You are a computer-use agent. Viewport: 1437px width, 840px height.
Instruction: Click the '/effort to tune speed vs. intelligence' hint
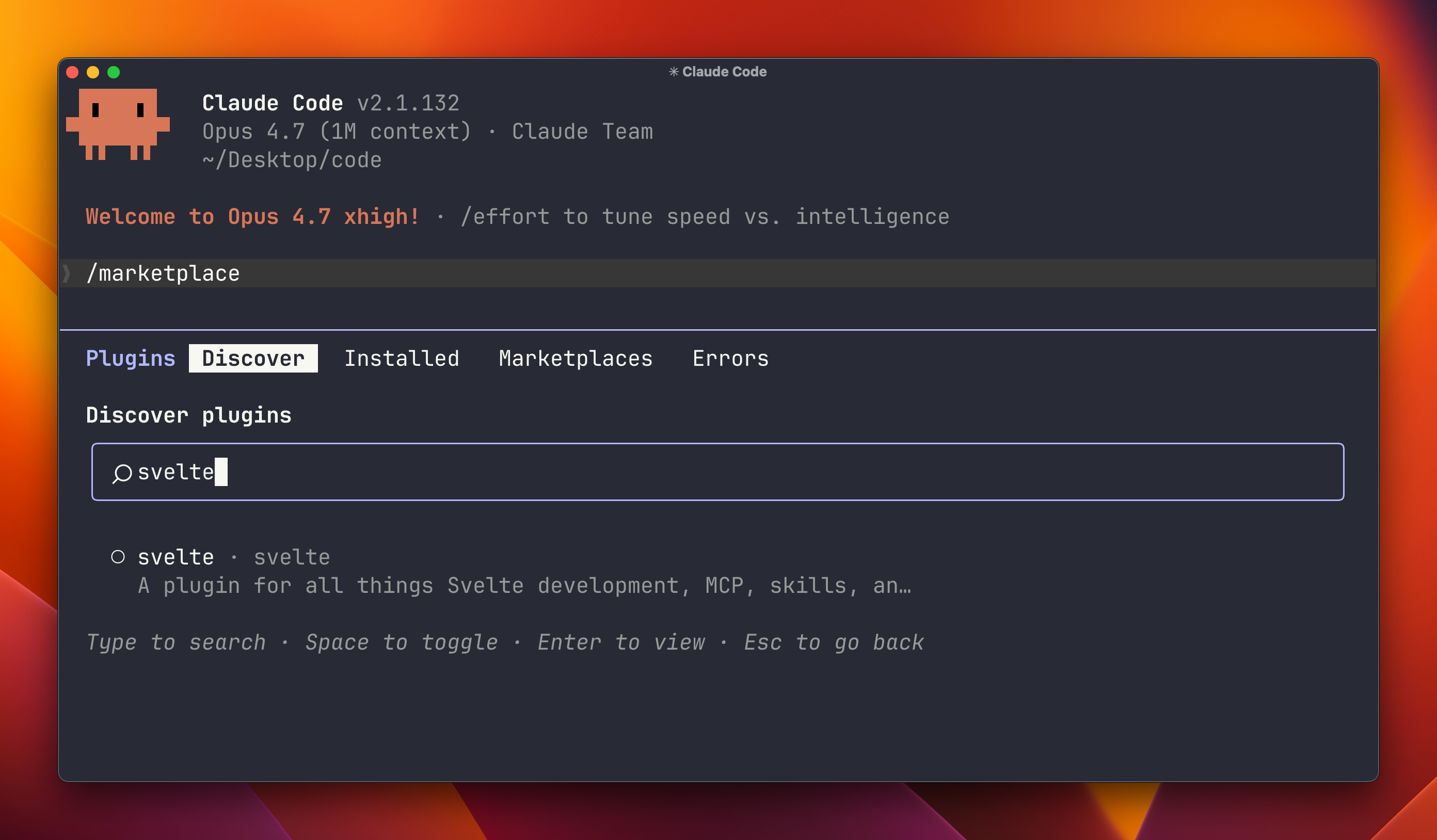click(x=705, y=217)
